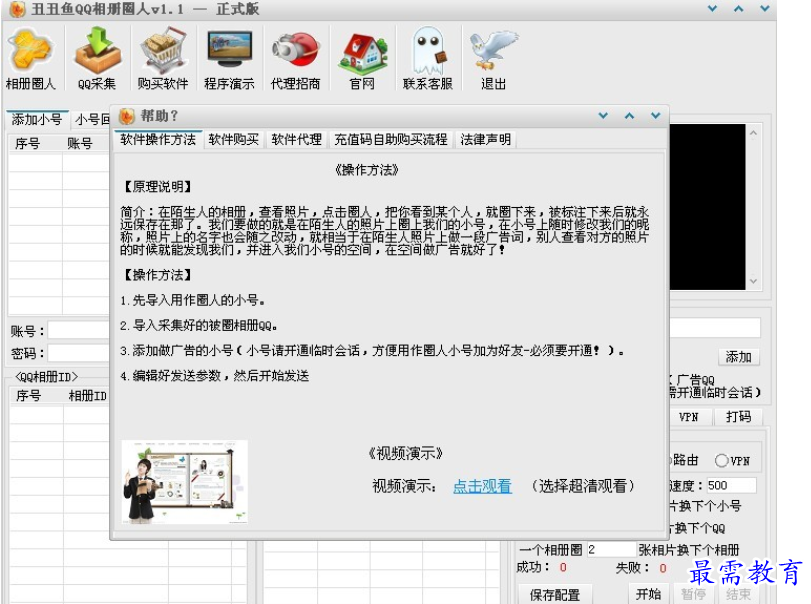Screen dimensions: 811x604
Task: Switch to the 软件代理 tab
Action: pyautogui.click(x=296, y=139)
